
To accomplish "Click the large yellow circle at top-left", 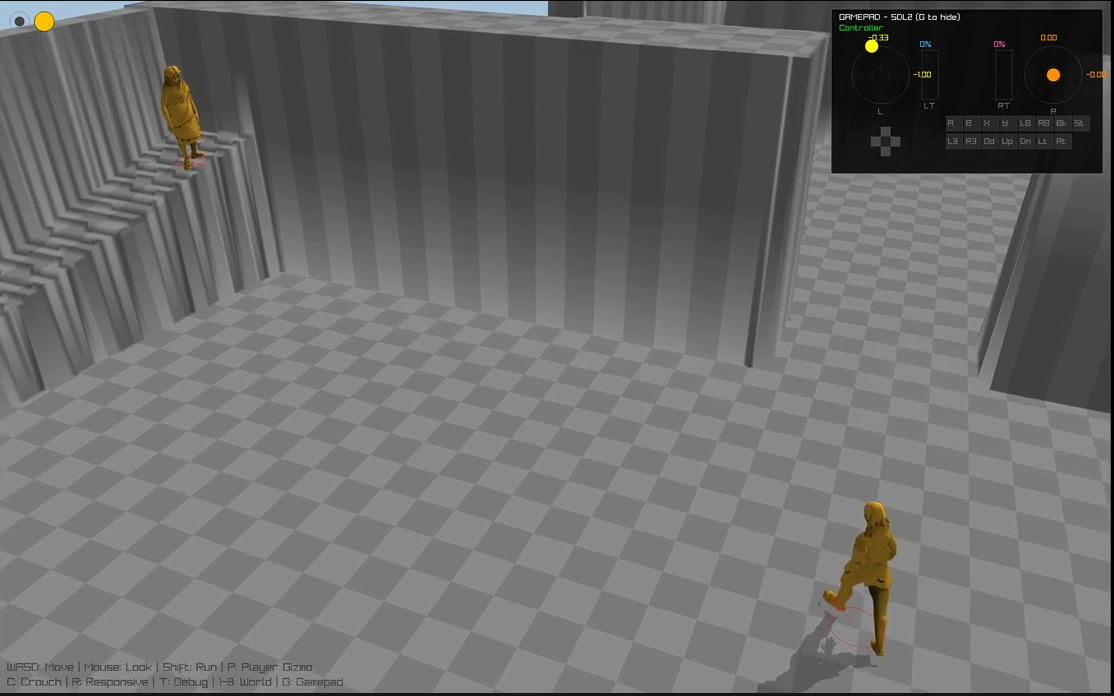I will (x=44, y=21).
